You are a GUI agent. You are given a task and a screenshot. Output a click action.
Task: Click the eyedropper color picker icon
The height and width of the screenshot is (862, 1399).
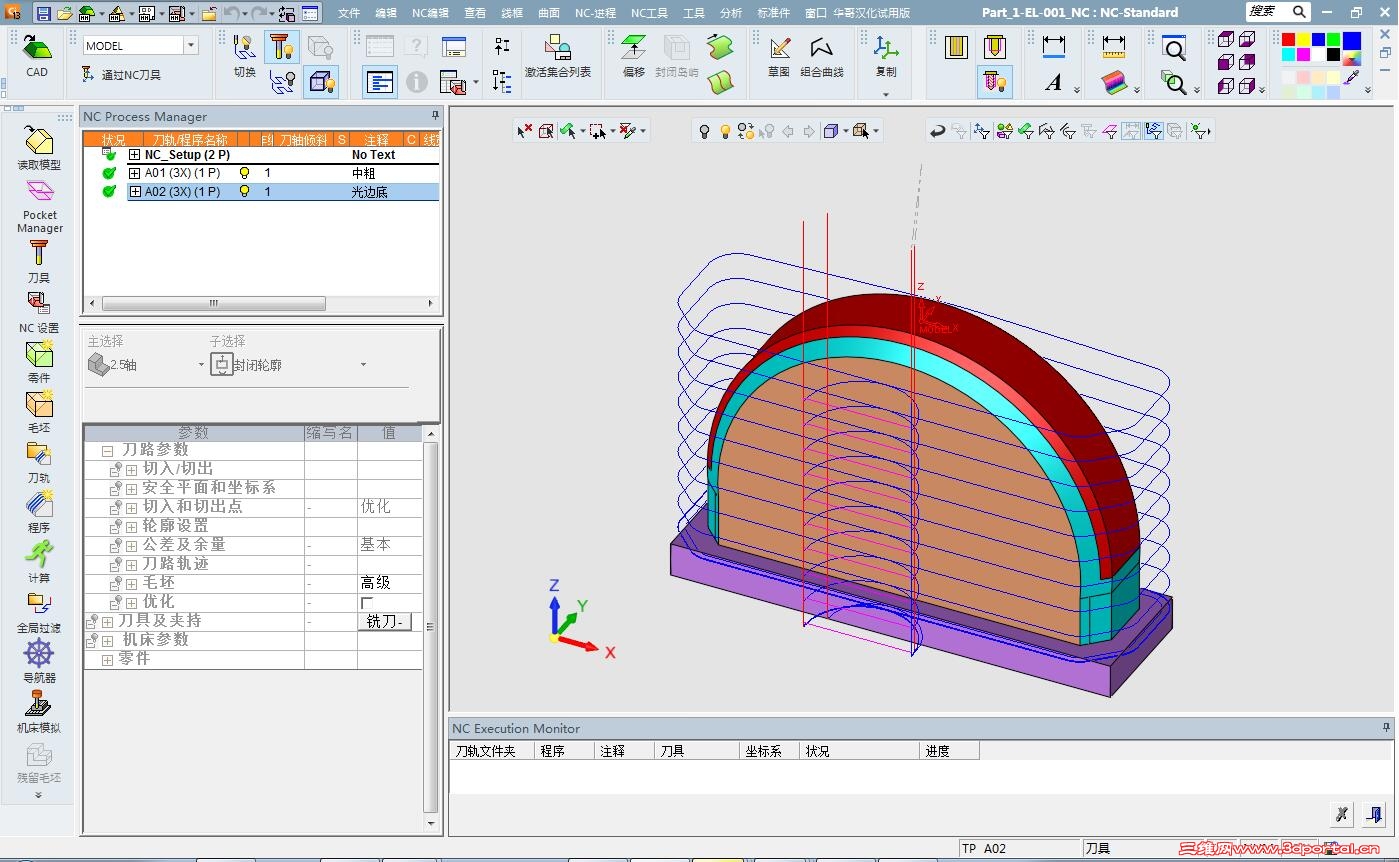(1352, 78)
